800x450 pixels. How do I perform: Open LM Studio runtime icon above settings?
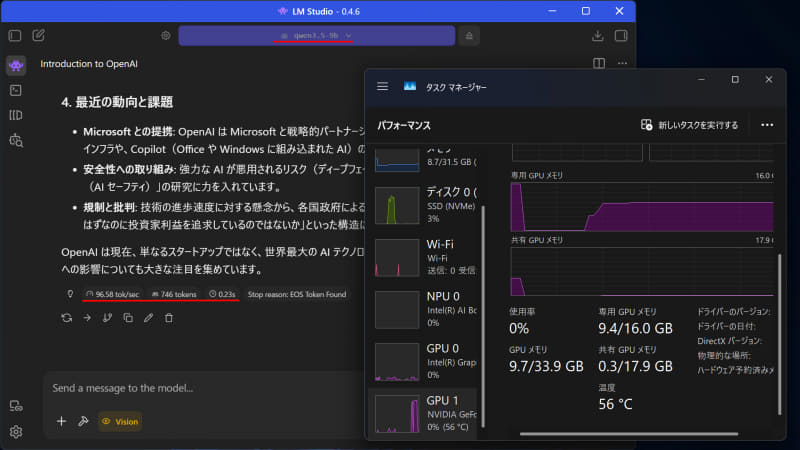point(16,407)
